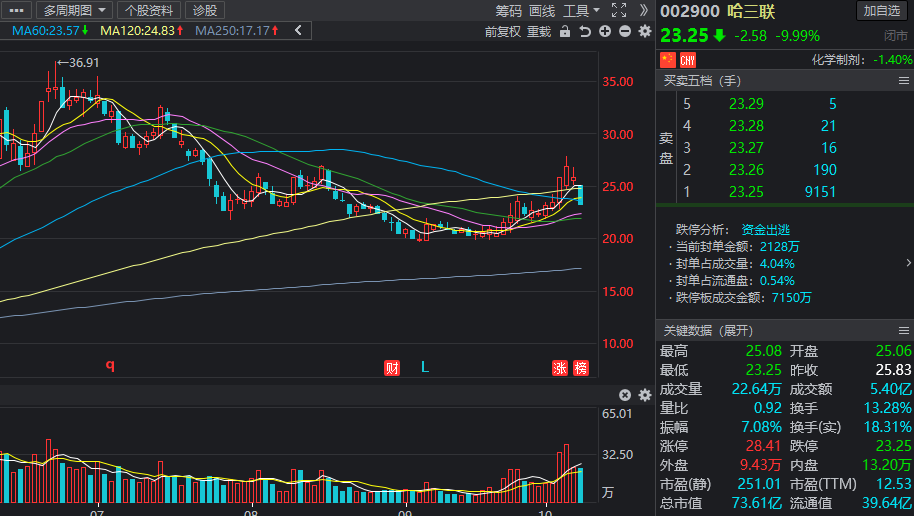
Task: Open the 化学制剂 sector link
Action: (x=838, y=59)
